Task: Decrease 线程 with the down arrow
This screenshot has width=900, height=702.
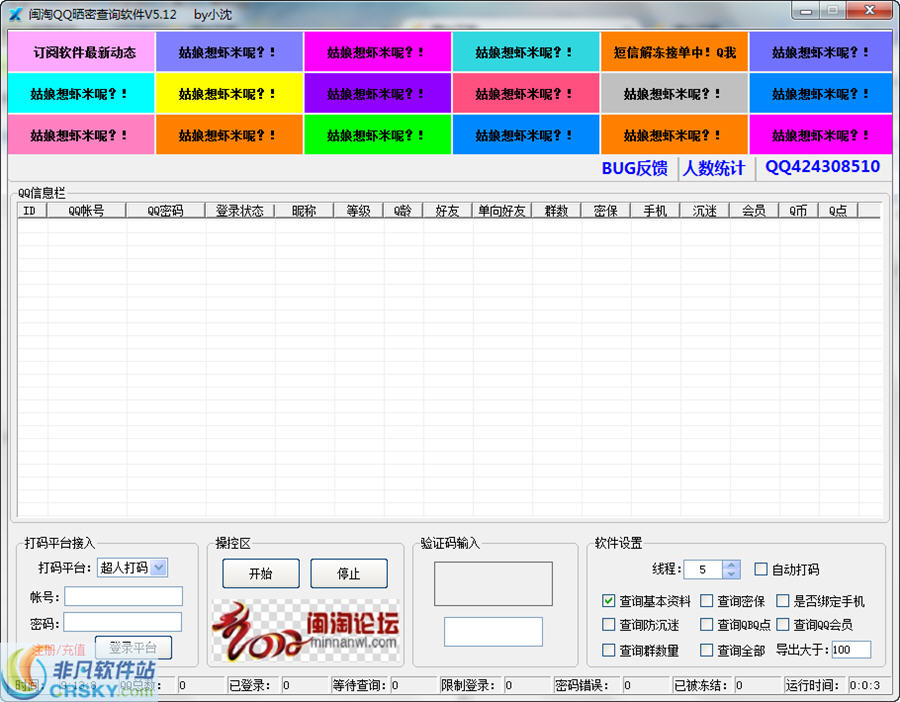Action: coord(731,574)
